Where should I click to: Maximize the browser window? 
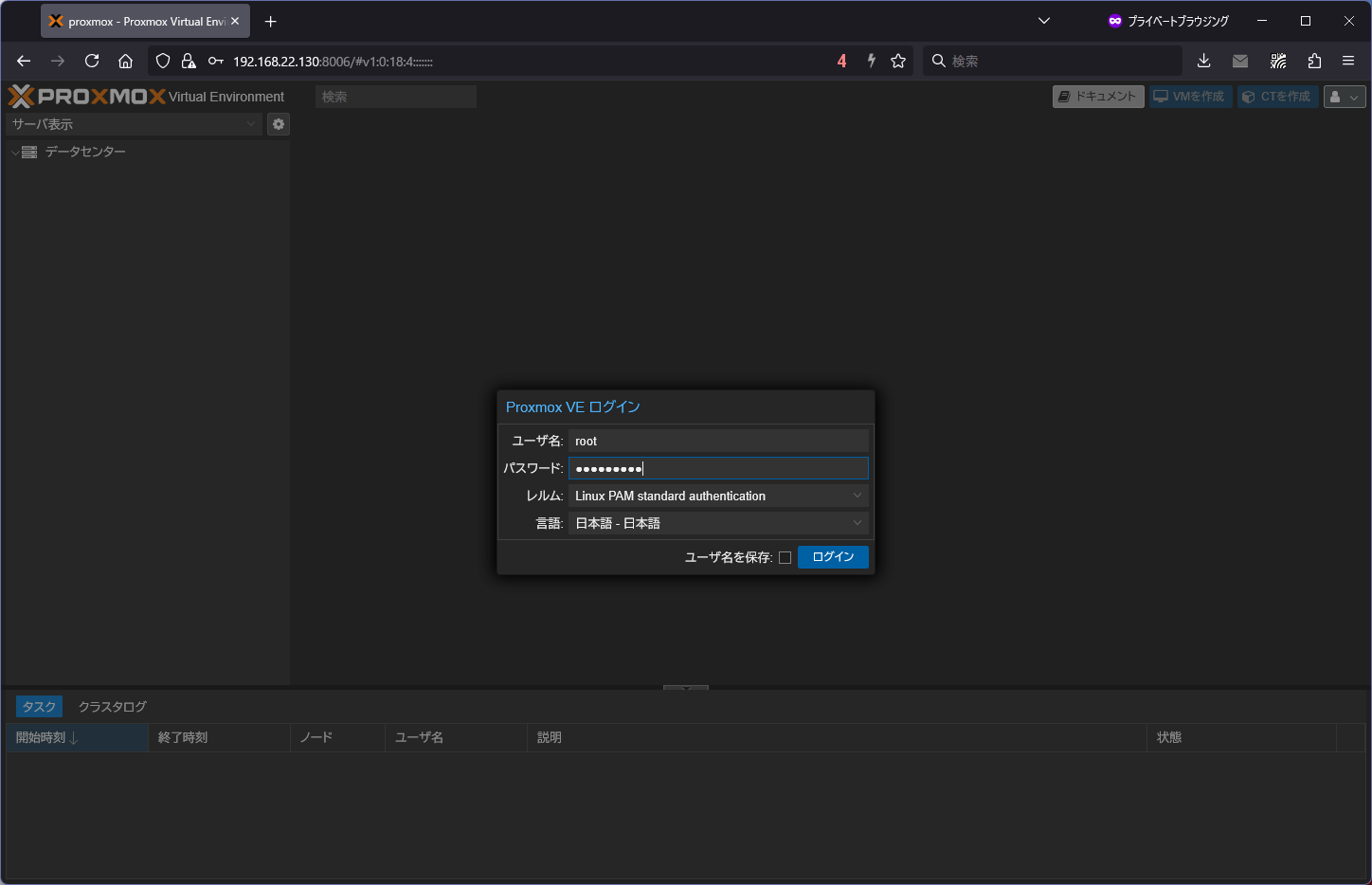click(x=1306, y=21)
